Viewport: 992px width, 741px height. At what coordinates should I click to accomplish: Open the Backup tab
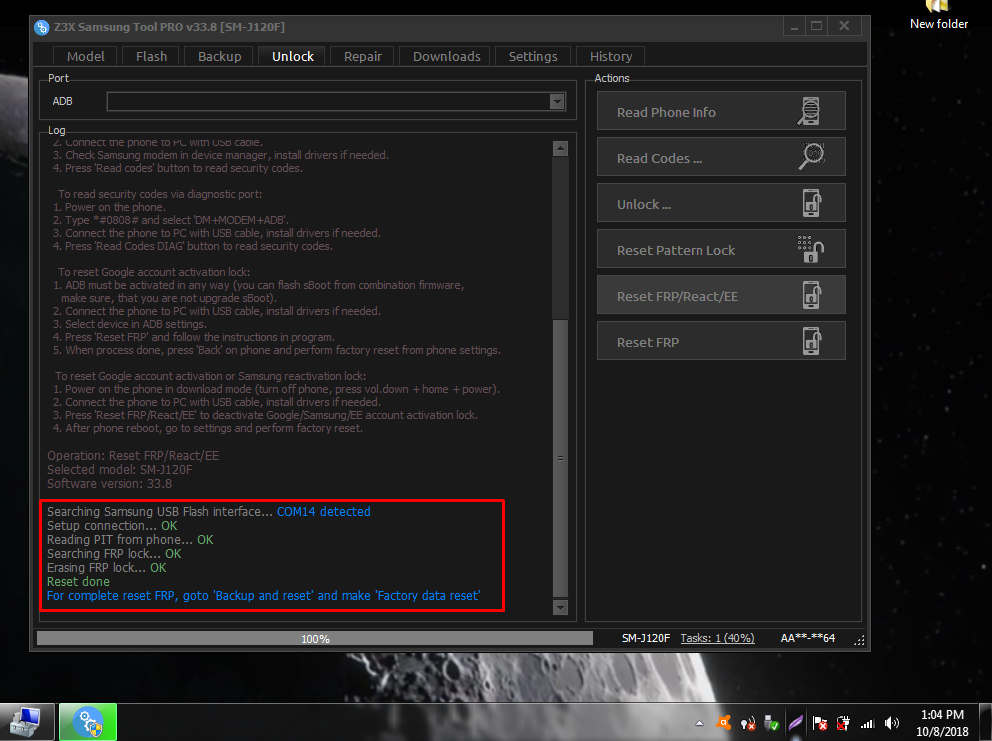(x=220, y=56)
